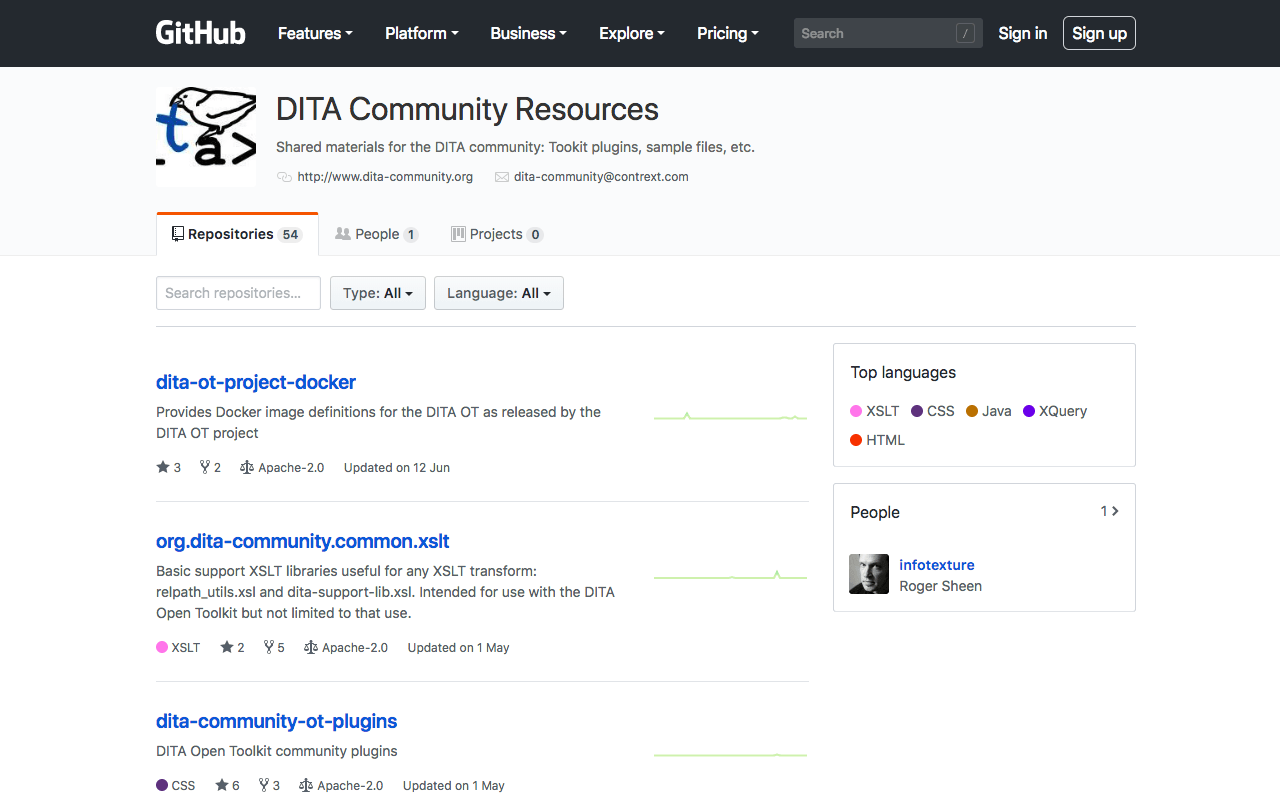Click the activity graph for dita-community-ot-plugins

click(730, 754)
